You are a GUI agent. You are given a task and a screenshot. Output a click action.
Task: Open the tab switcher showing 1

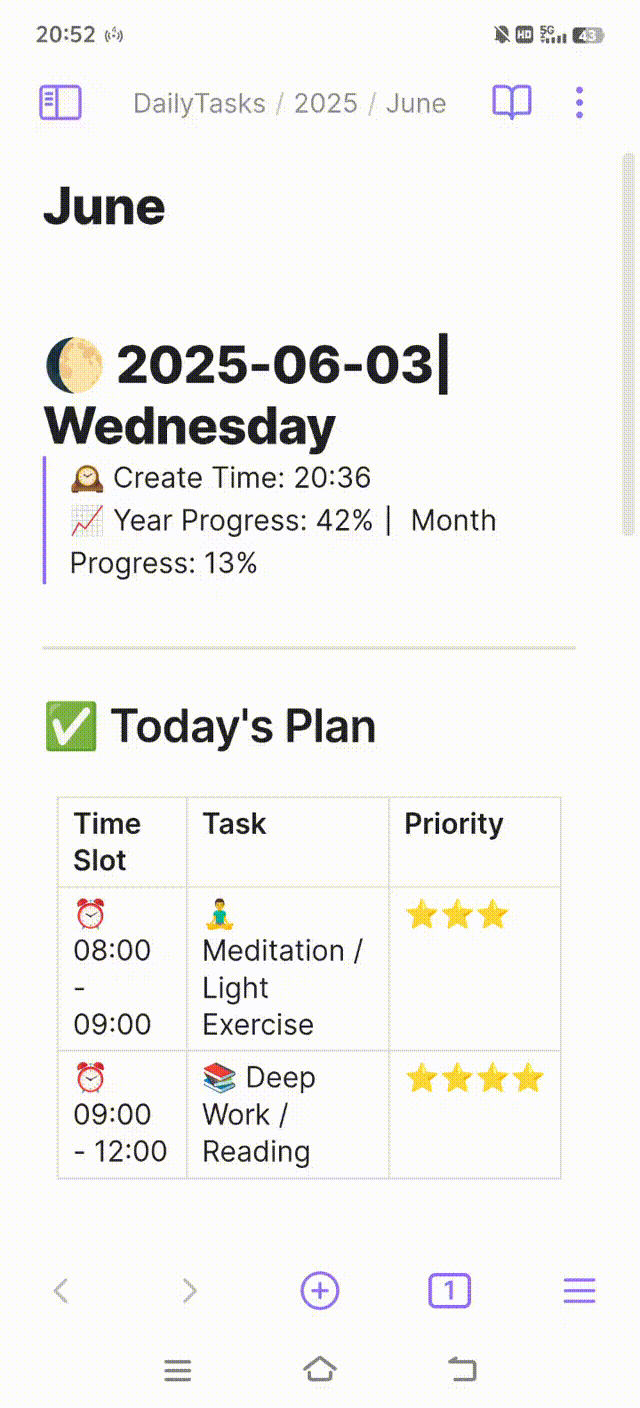[449, 1291]
